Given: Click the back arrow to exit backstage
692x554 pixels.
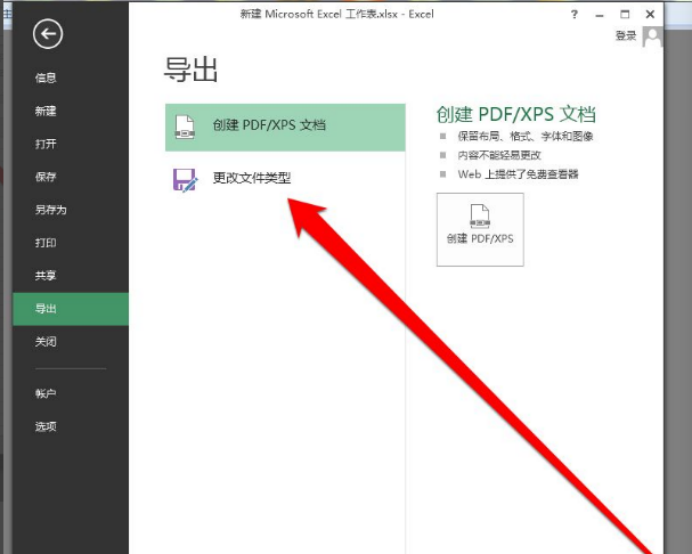Looking at the screenshot, I should pos(48,34).
